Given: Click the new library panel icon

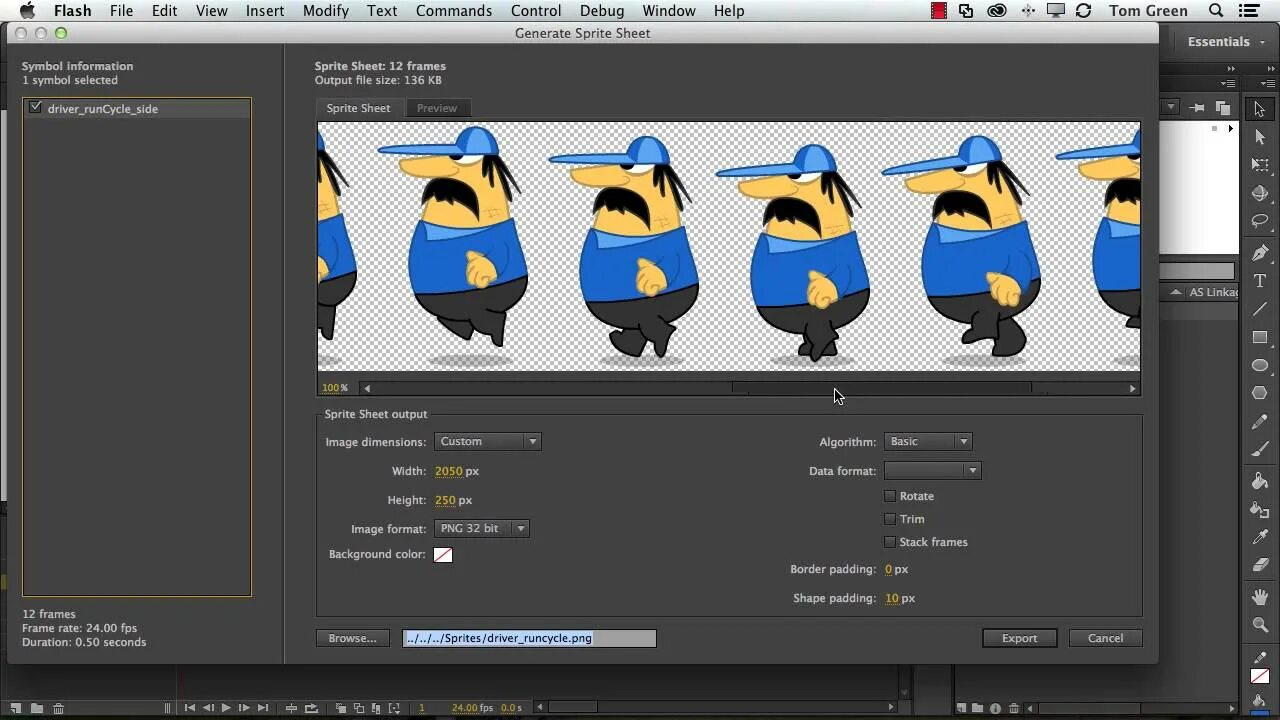Looking at the screenshot, I should click(x=1222, y=107).
